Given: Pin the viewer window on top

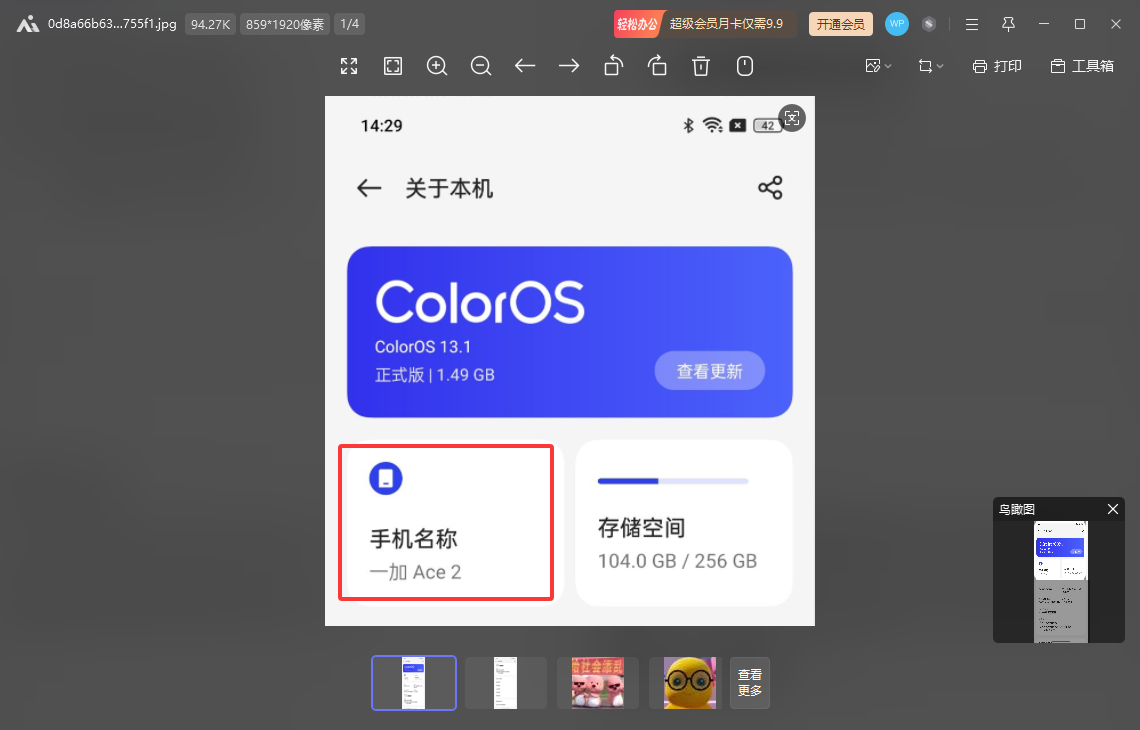Looking at the screenshot, I should coord(1008,24).
